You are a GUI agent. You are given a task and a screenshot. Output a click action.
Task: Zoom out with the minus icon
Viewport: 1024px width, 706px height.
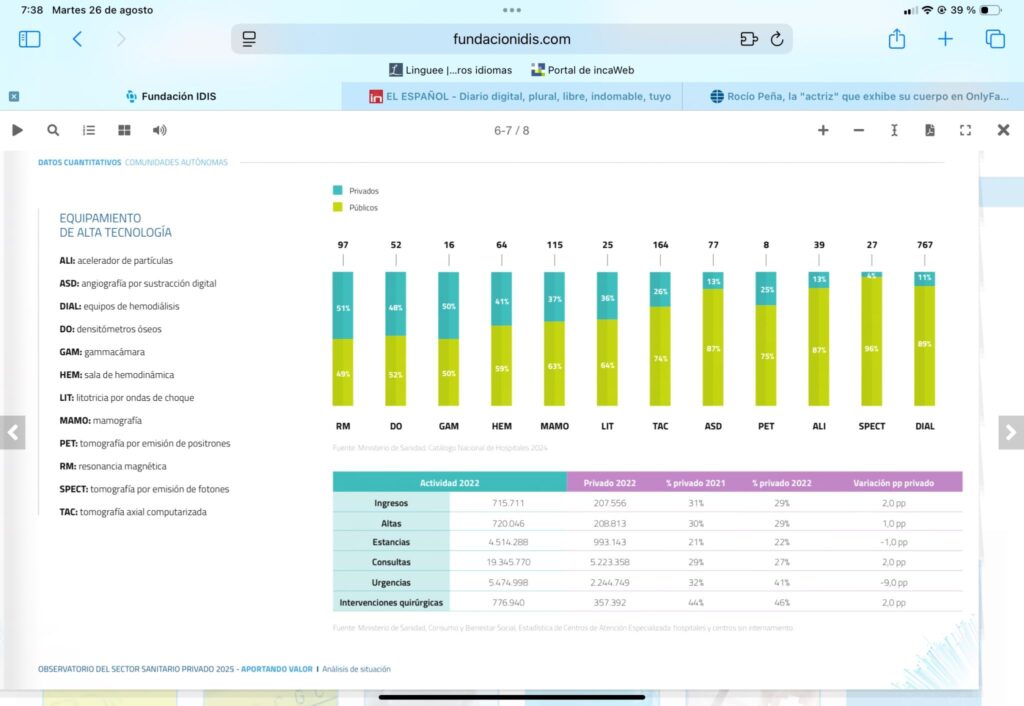pyautogui.click(x=858, y=130)
